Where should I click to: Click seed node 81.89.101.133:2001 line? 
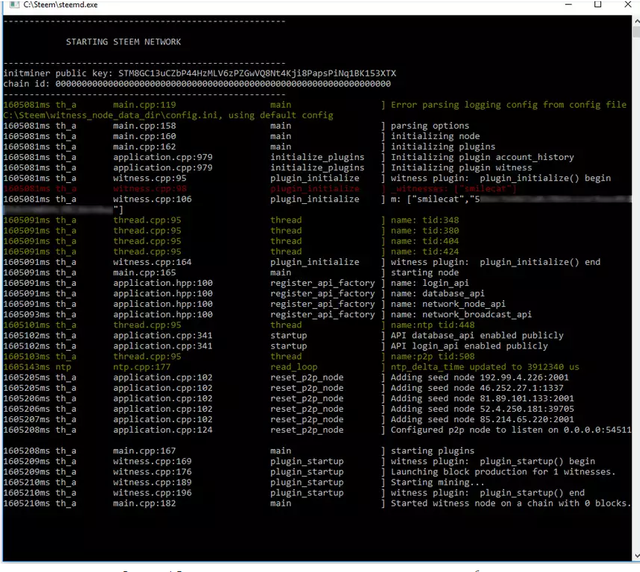coord(482,398)
